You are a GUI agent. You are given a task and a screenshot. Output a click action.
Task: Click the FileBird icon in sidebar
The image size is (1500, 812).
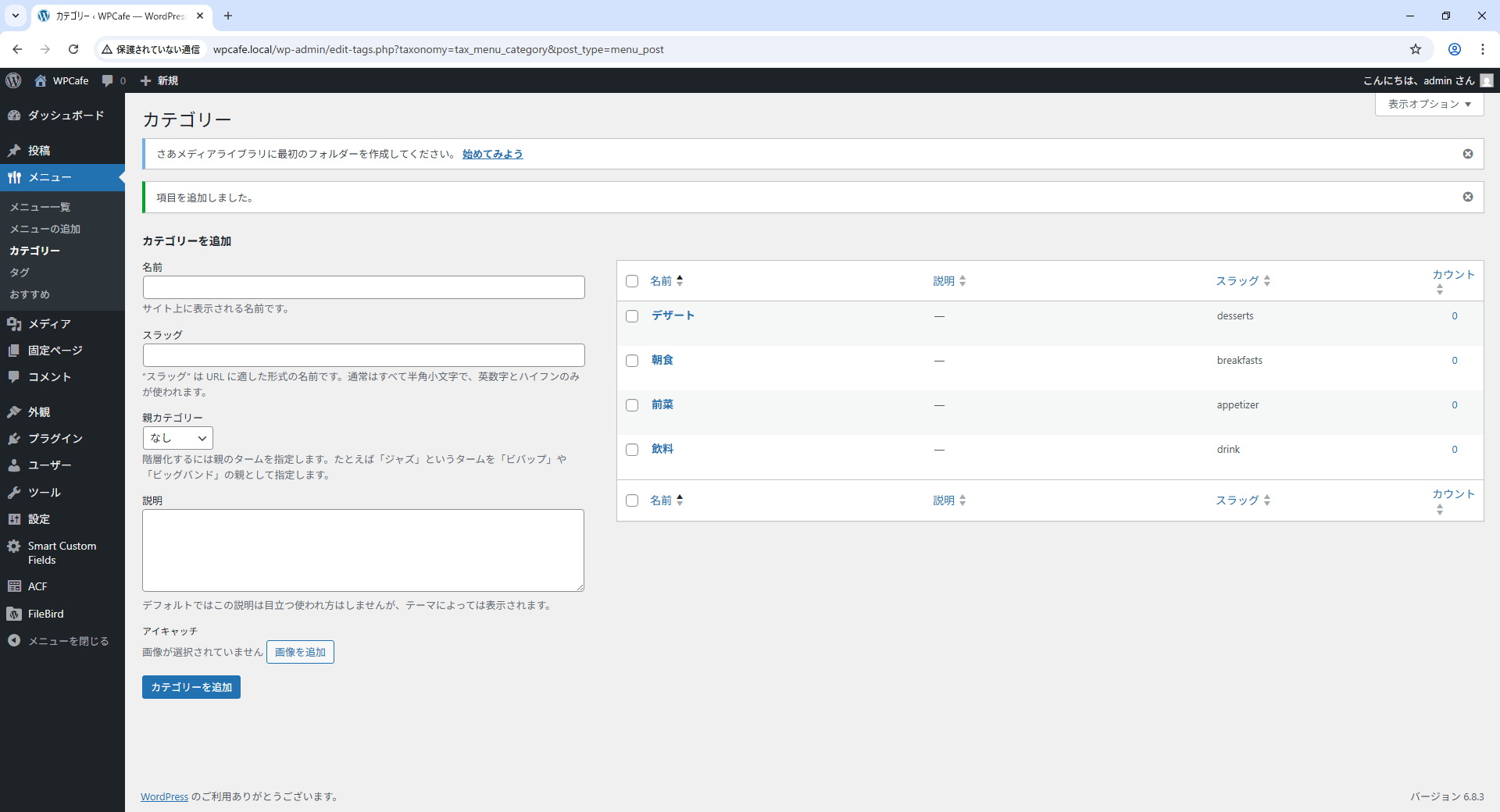point(14,614)
